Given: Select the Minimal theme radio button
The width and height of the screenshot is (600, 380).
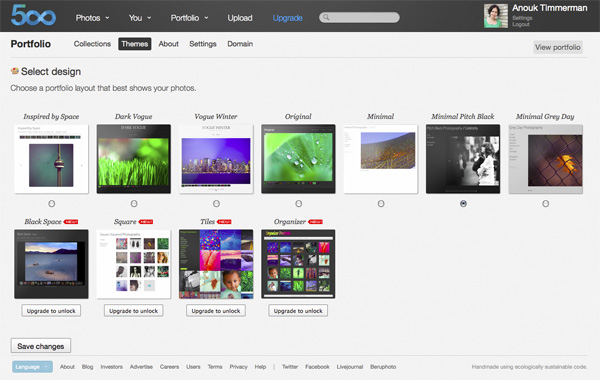Looking at the screenshot, I should coord(381,204).
